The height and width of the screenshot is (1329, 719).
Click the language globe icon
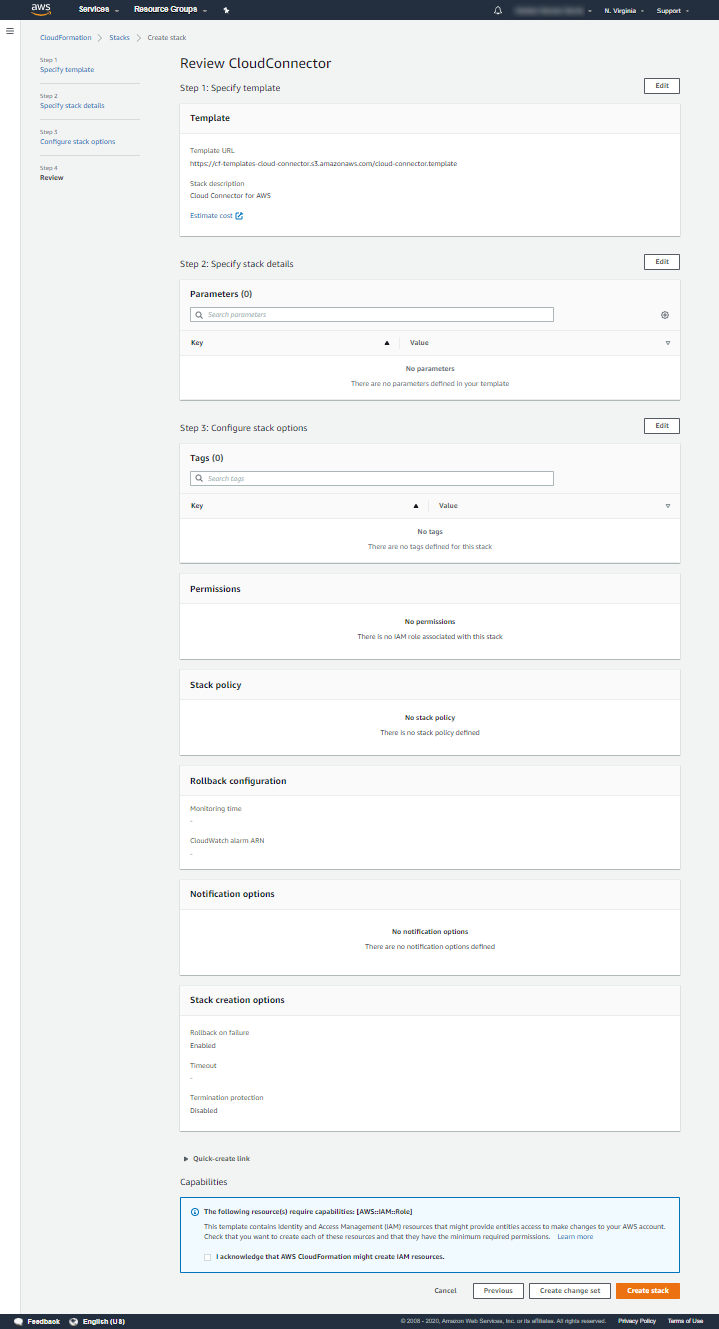[x=74, y=1321]
